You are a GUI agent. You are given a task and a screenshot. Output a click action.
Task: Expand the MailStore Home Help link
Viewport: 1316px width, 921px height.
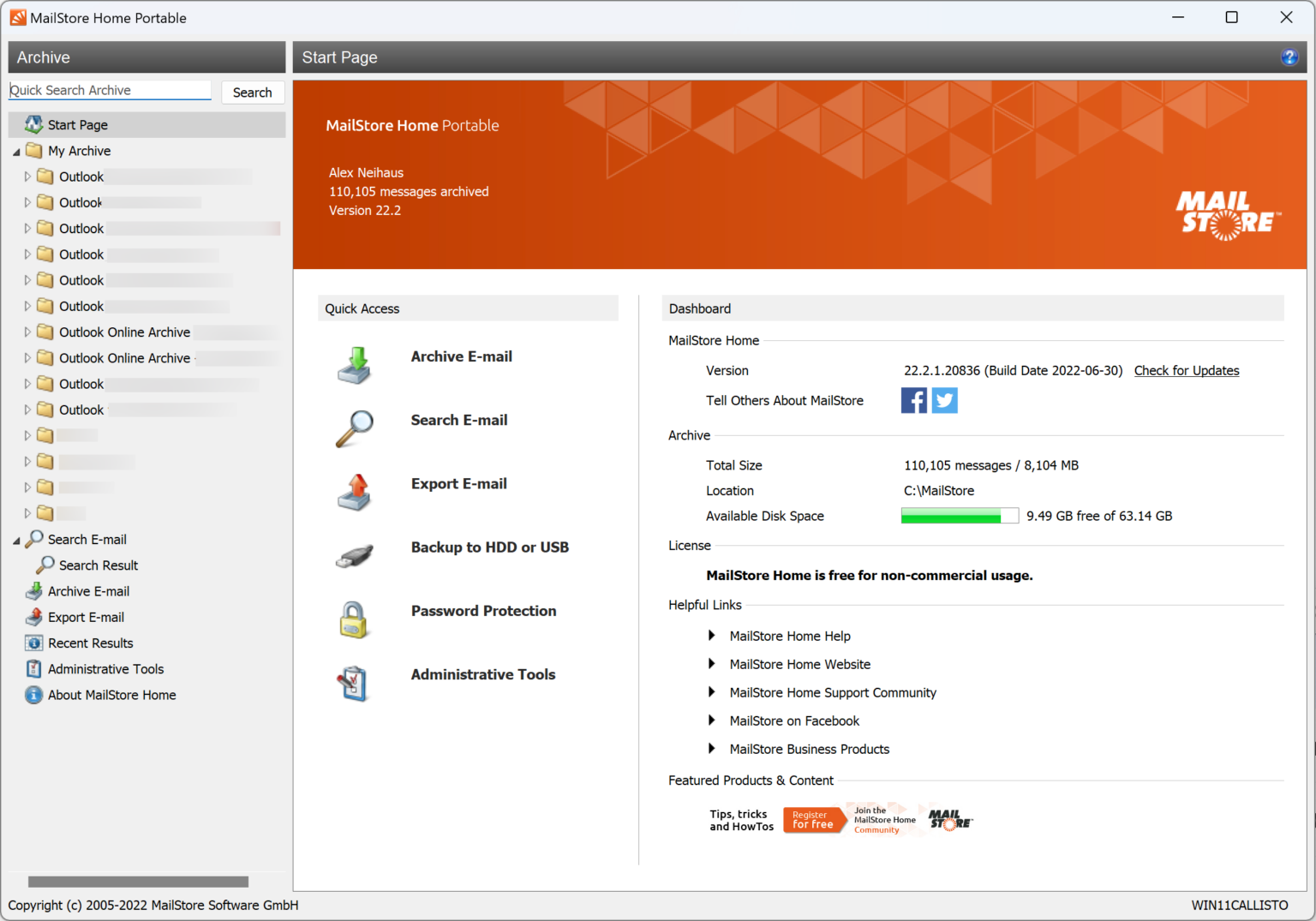(712, 636)
